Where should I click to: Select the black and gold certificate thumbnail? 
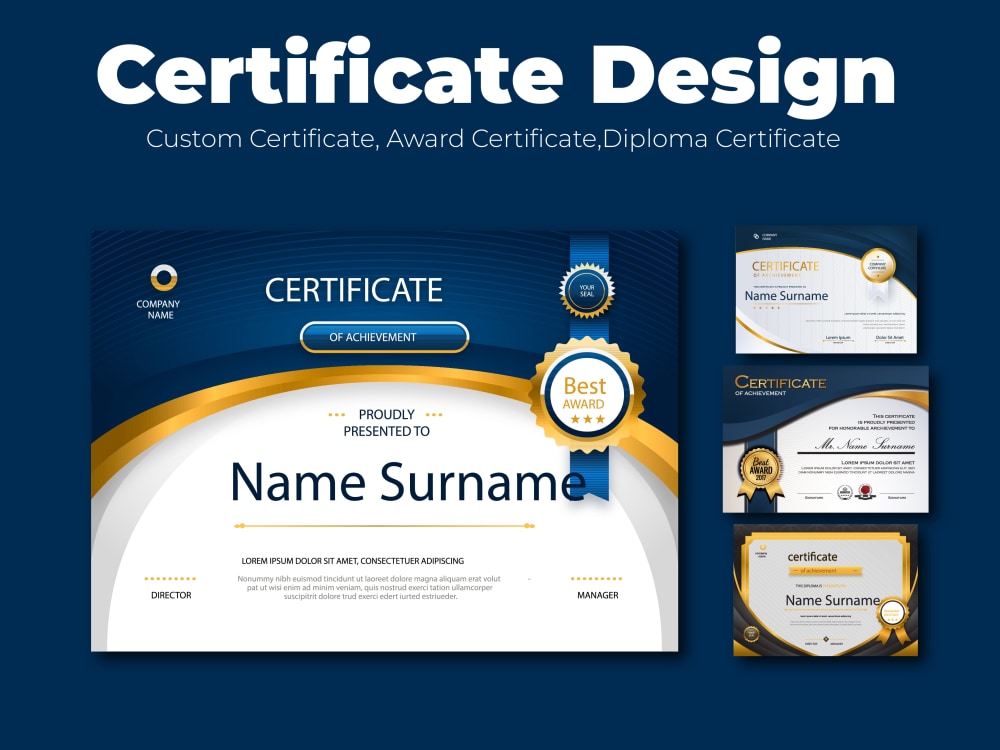pyautogui.click(x=825, y=590)
